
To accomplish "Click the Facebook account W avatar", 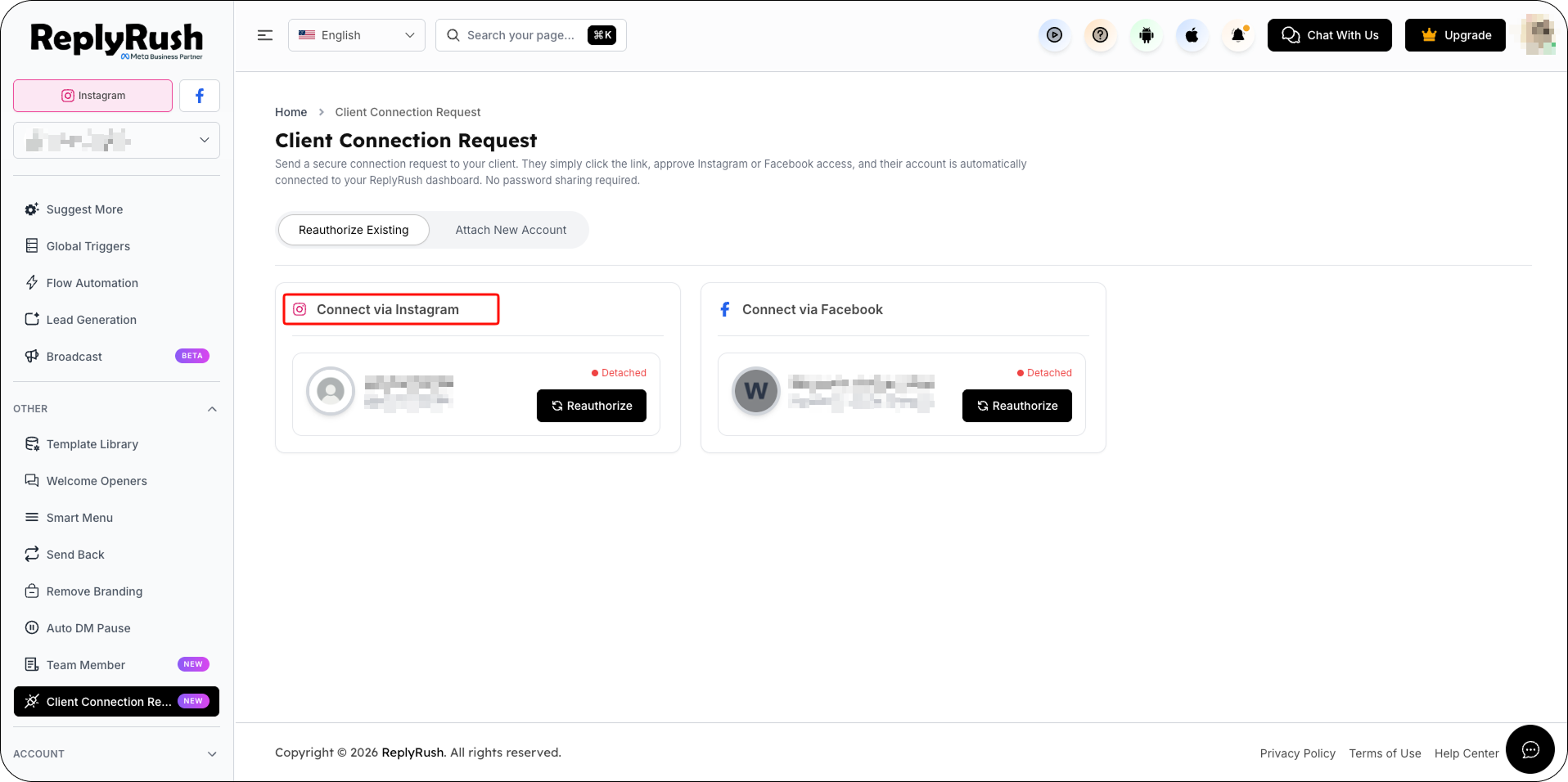I will tap(756, 391).
